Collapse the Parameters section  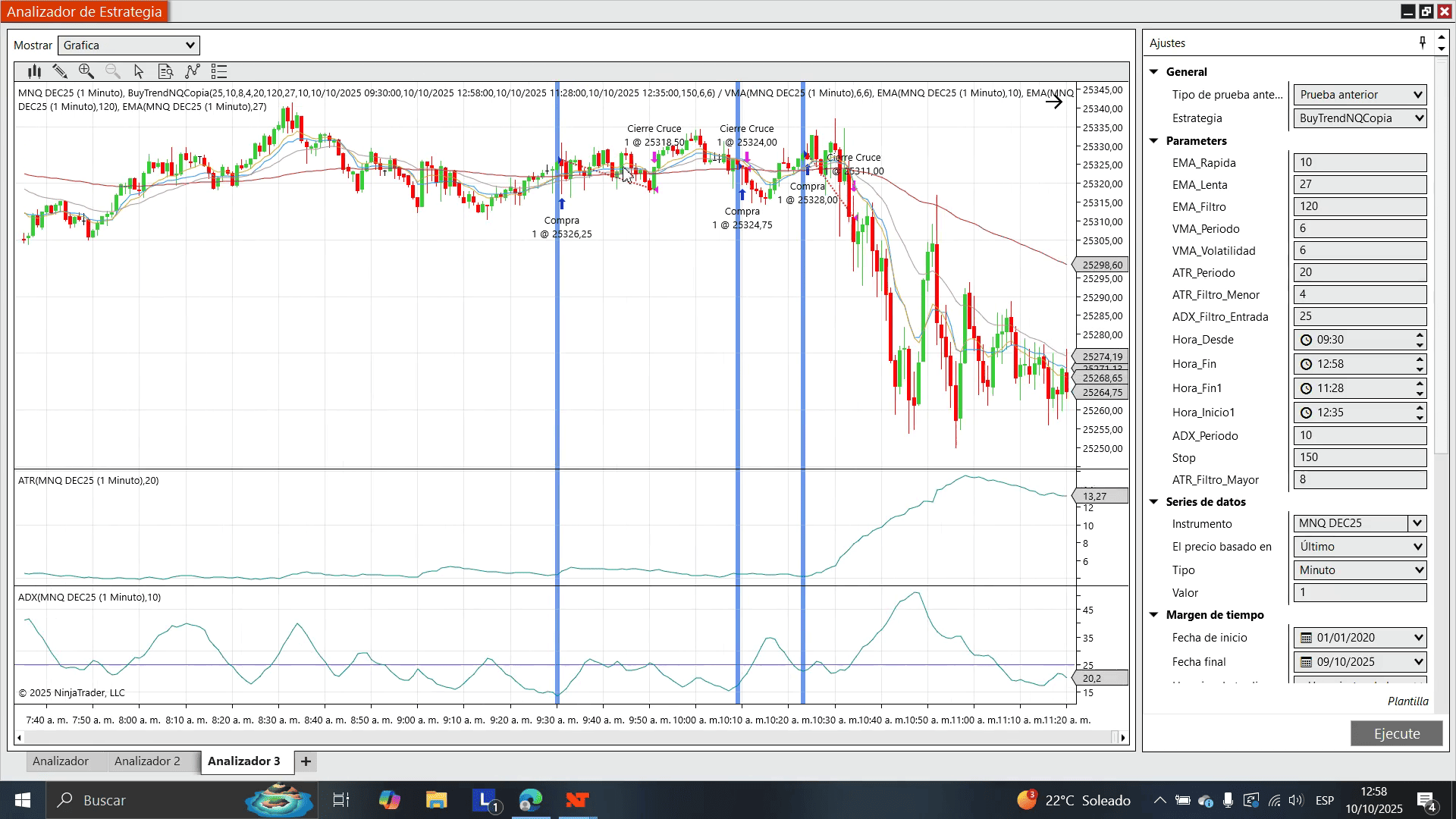click(1154, 141)
